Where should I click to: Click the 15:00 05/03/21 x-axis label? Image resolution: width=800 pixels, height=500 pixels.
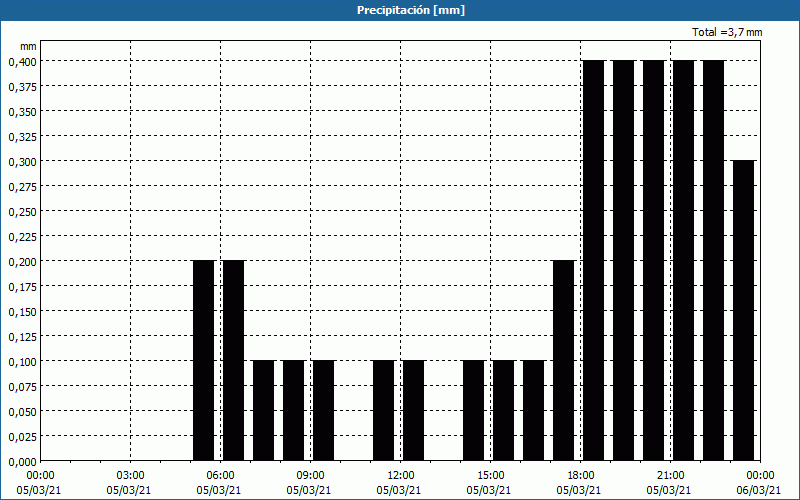coord(489,483)
